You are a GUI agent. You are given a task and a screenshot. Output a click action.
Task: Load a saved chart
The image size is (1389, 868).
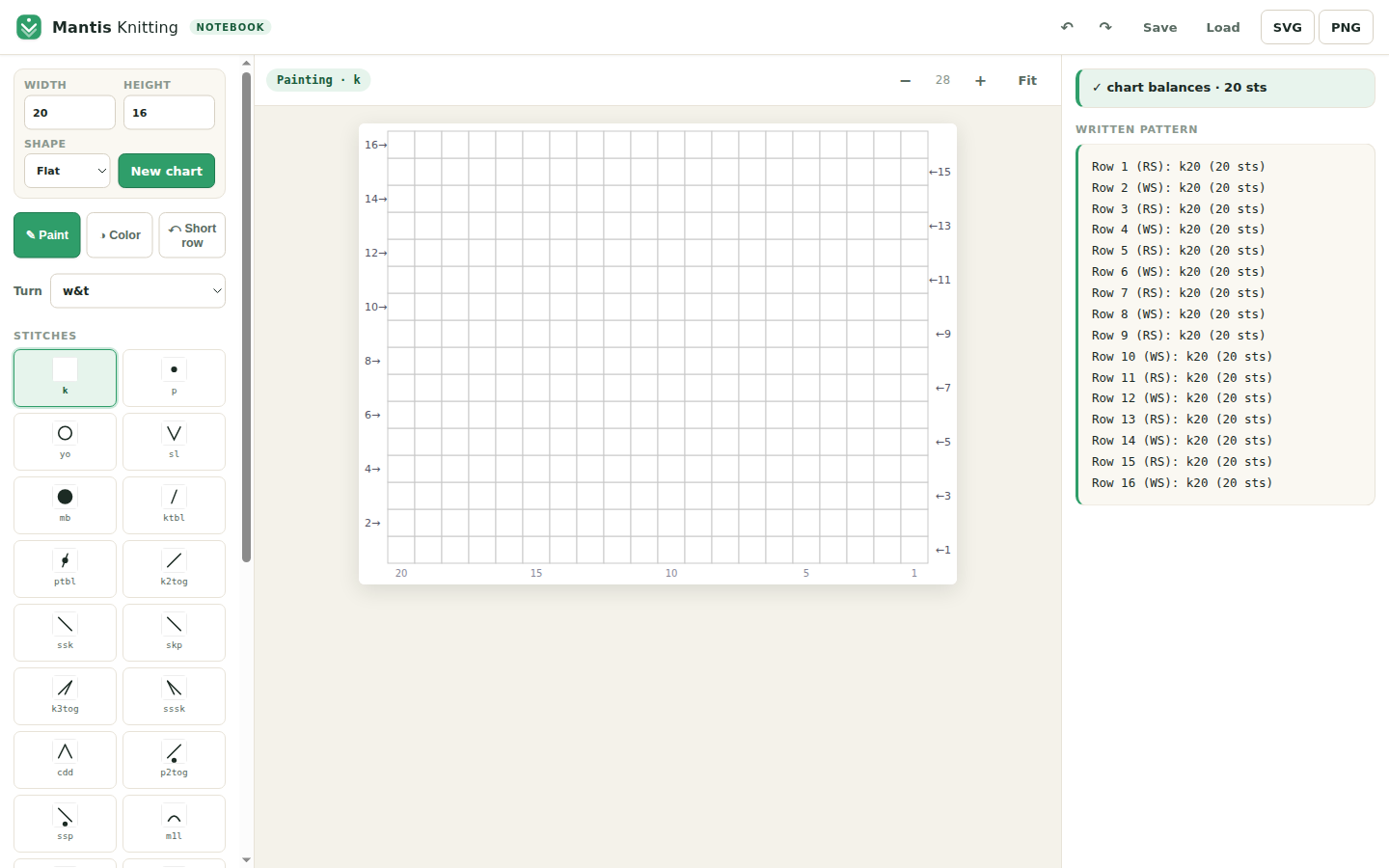pos(1223,27)
